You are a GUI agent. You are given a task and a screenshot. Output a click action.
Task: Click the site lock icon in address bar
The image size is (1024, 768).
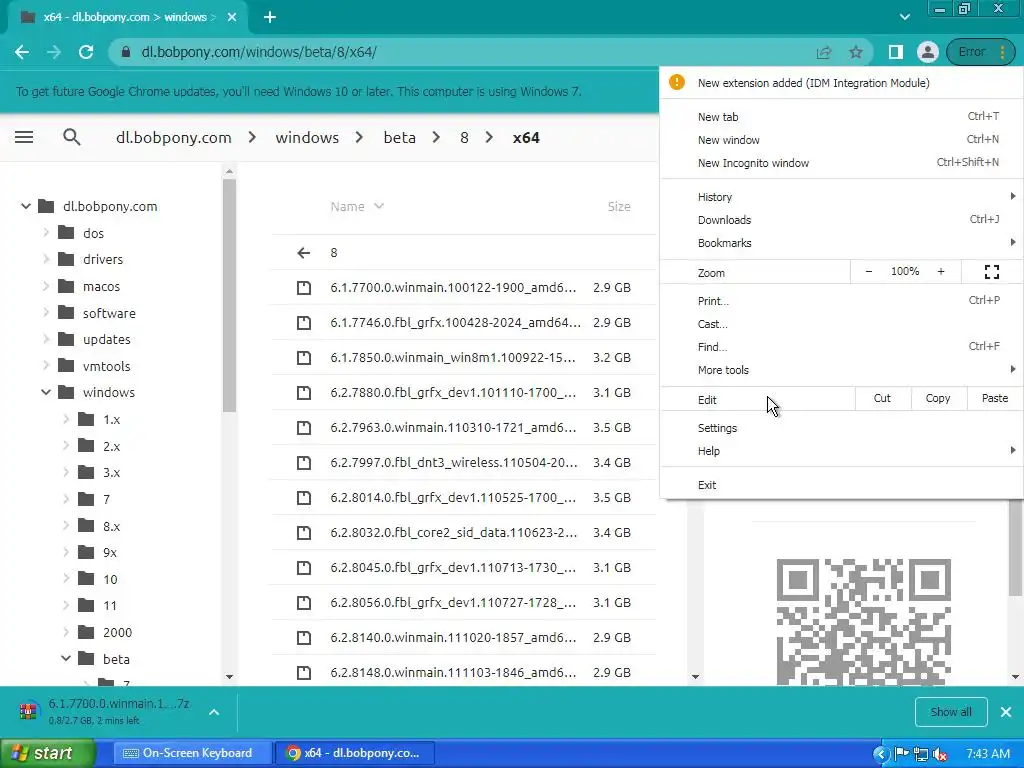coord(125,52)
